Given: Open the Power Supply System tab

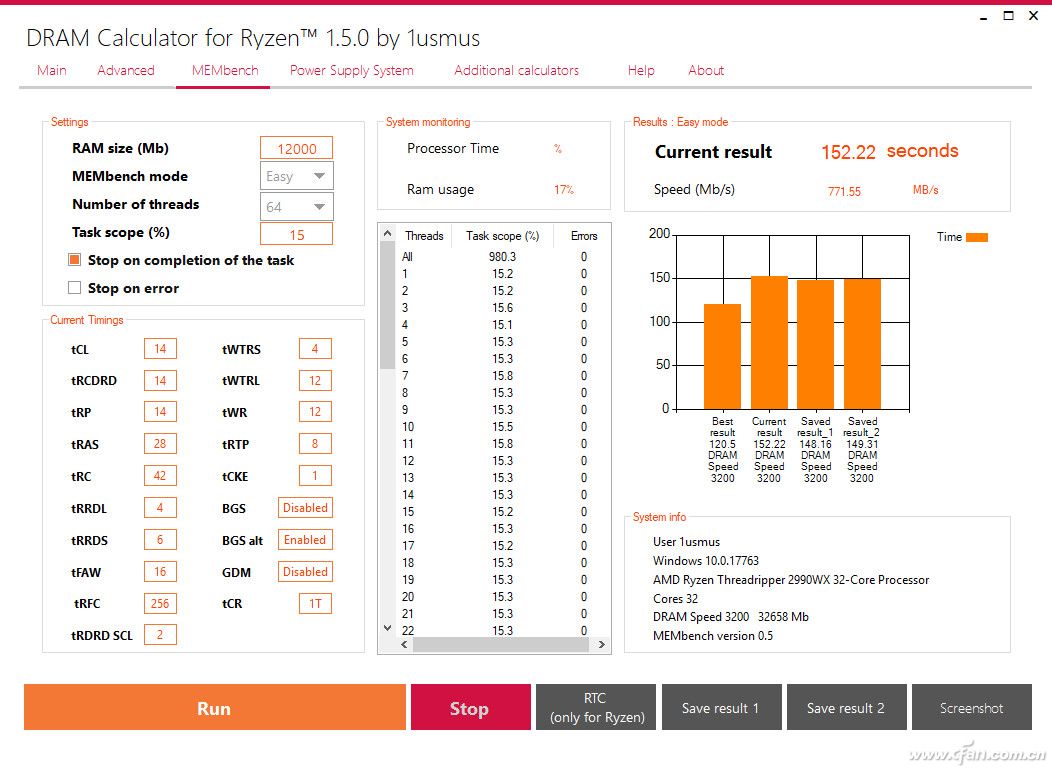Looking at the screenshot, I should click(352, 70).
